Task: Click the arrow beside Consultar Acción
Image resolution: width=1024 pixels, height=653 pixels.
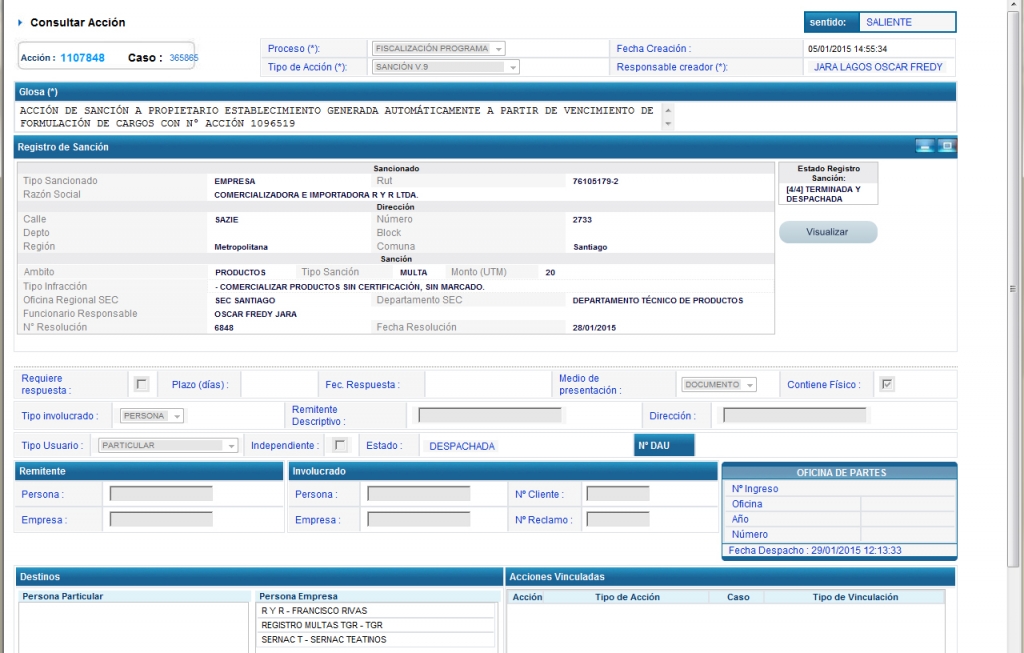Action: (20, 22)
